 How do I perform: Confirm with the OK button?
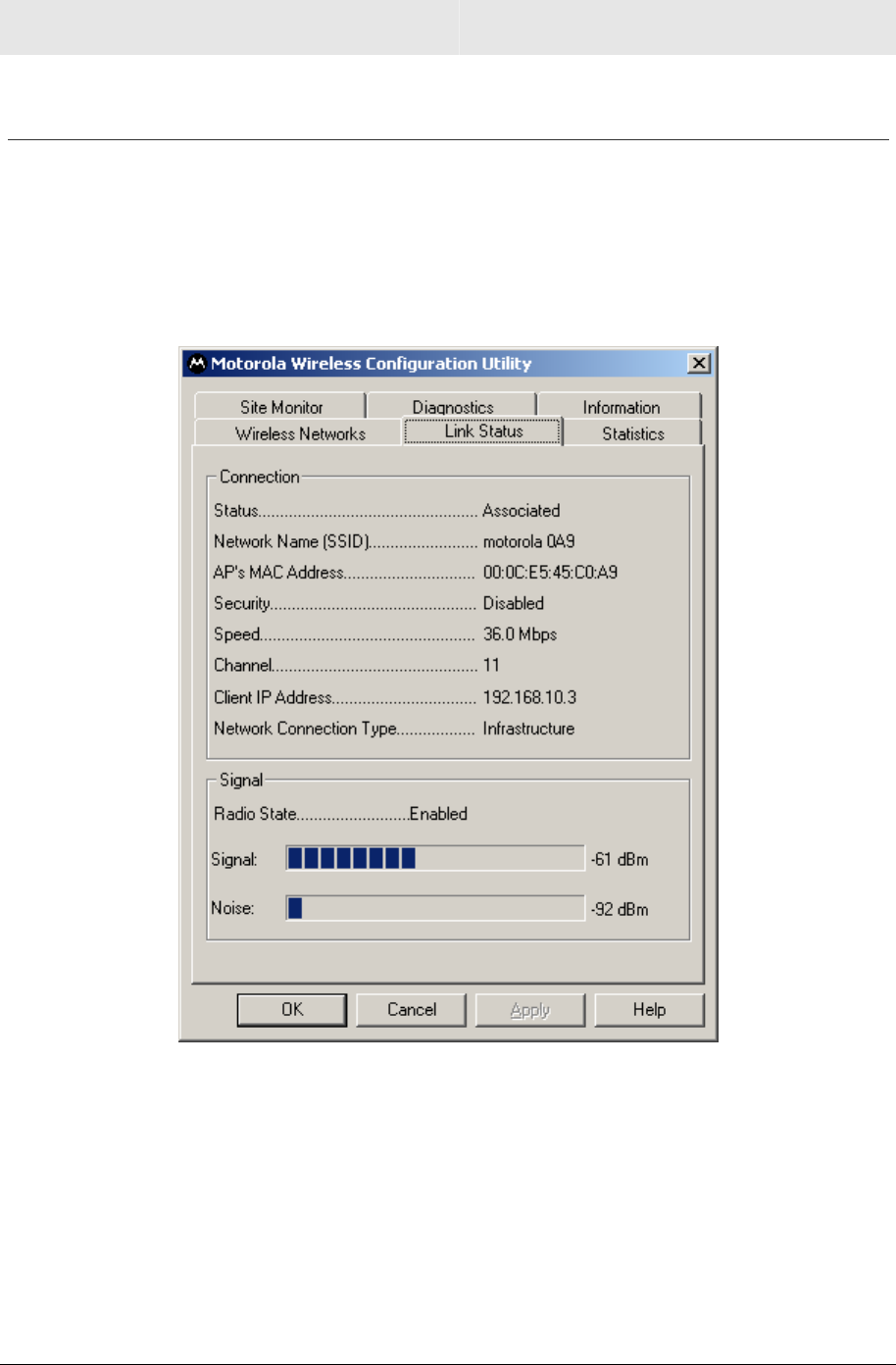(x=292, y=1010)
